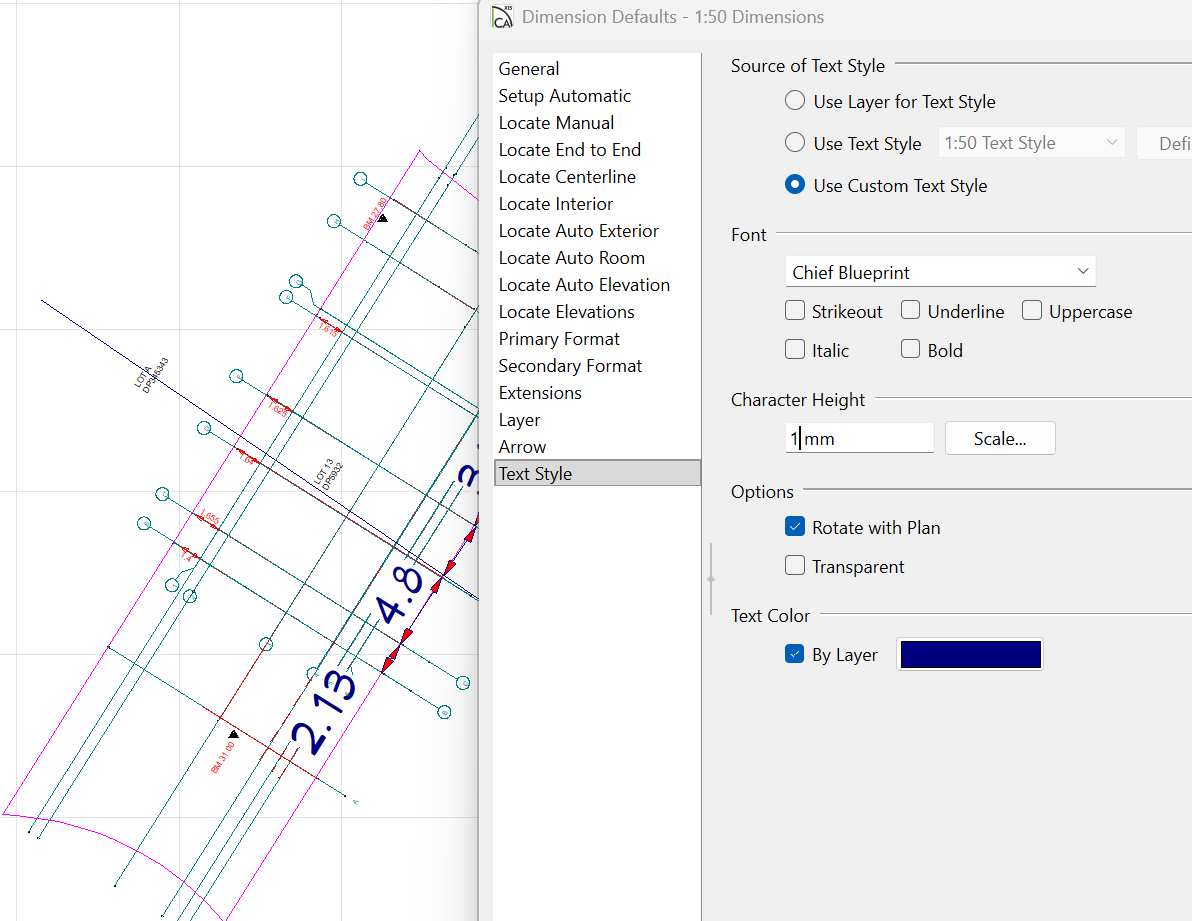
Task: Uncheck Rotate with Plan
Action: (x=795, y=527)
